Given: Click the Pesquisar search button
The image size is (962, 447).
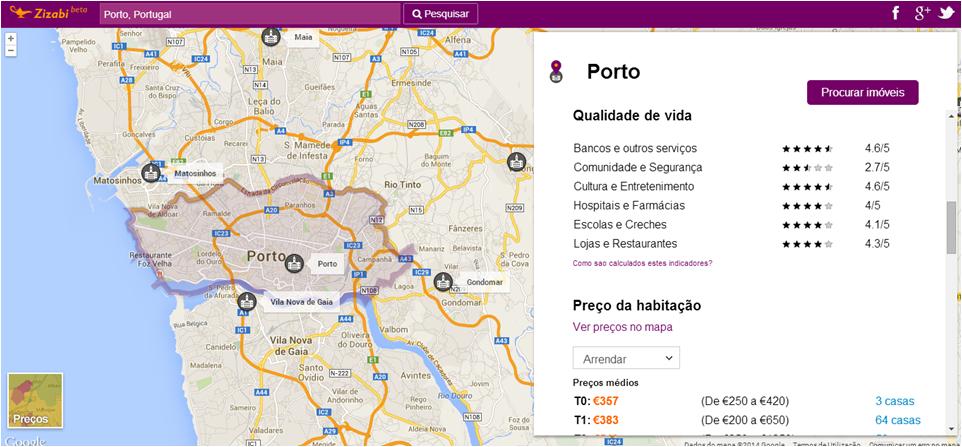Looking at the screenshot, I should point(441,13).
